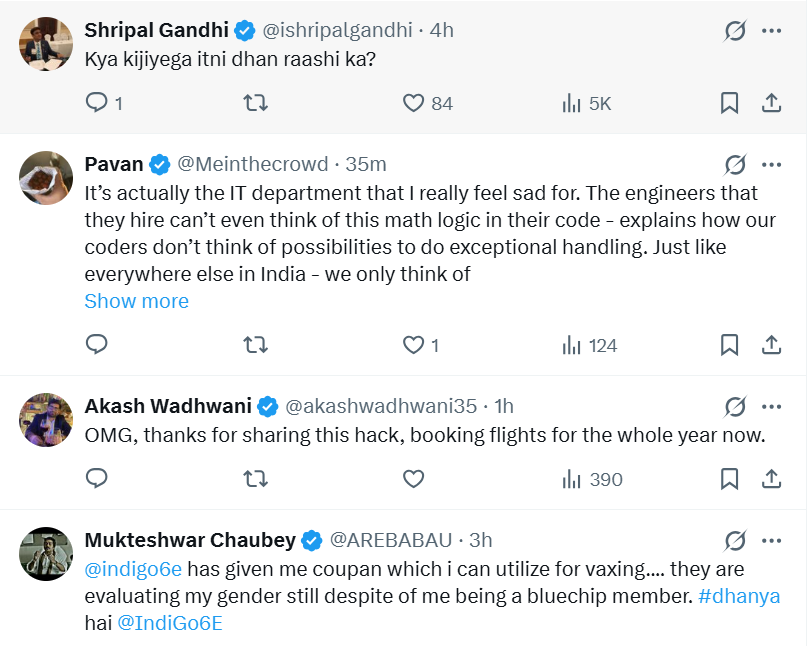Expand Pavan's tweet with Show more
This screenshot has width=807, height=646.
point(136,301)
